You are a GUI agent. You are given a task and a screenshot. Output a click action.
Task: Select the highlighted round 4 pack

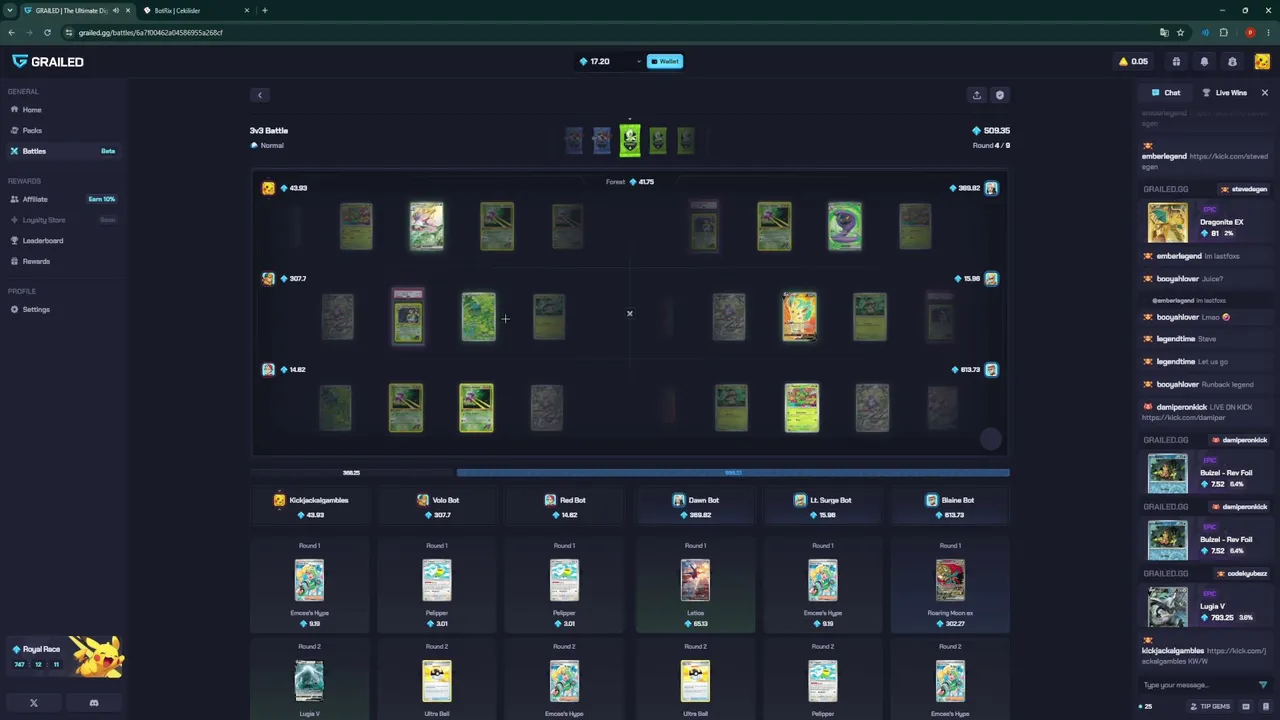[x=630, y=141]
